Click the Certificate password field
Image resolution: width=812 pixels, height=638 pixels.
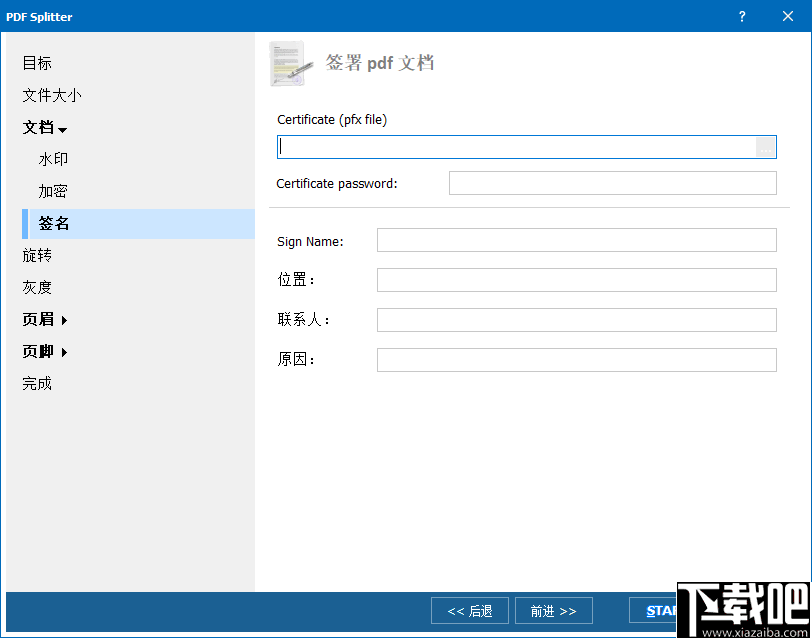[611, 183]
